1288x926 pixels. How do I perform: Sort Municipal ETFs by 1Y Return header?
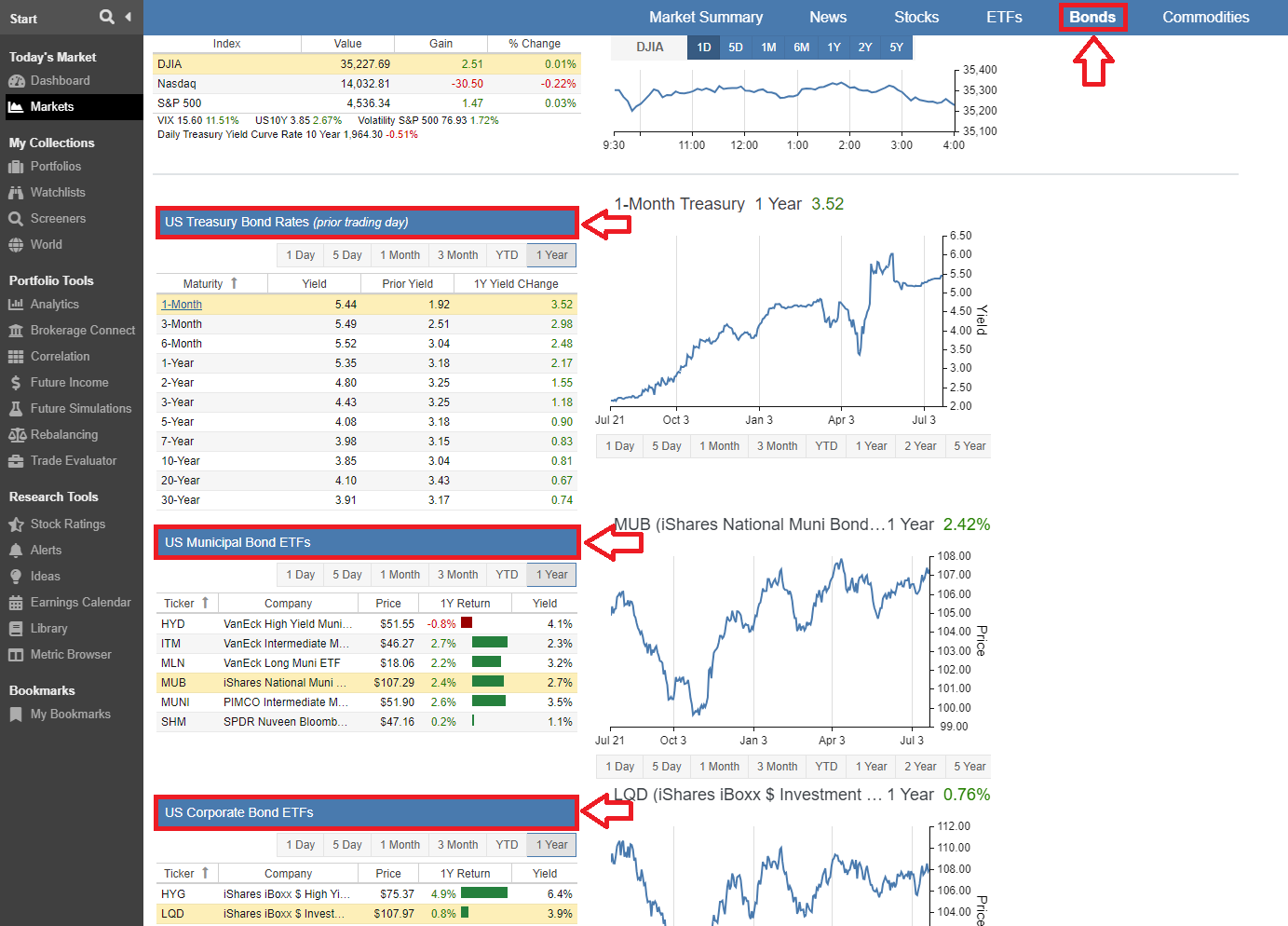point(465,604)
